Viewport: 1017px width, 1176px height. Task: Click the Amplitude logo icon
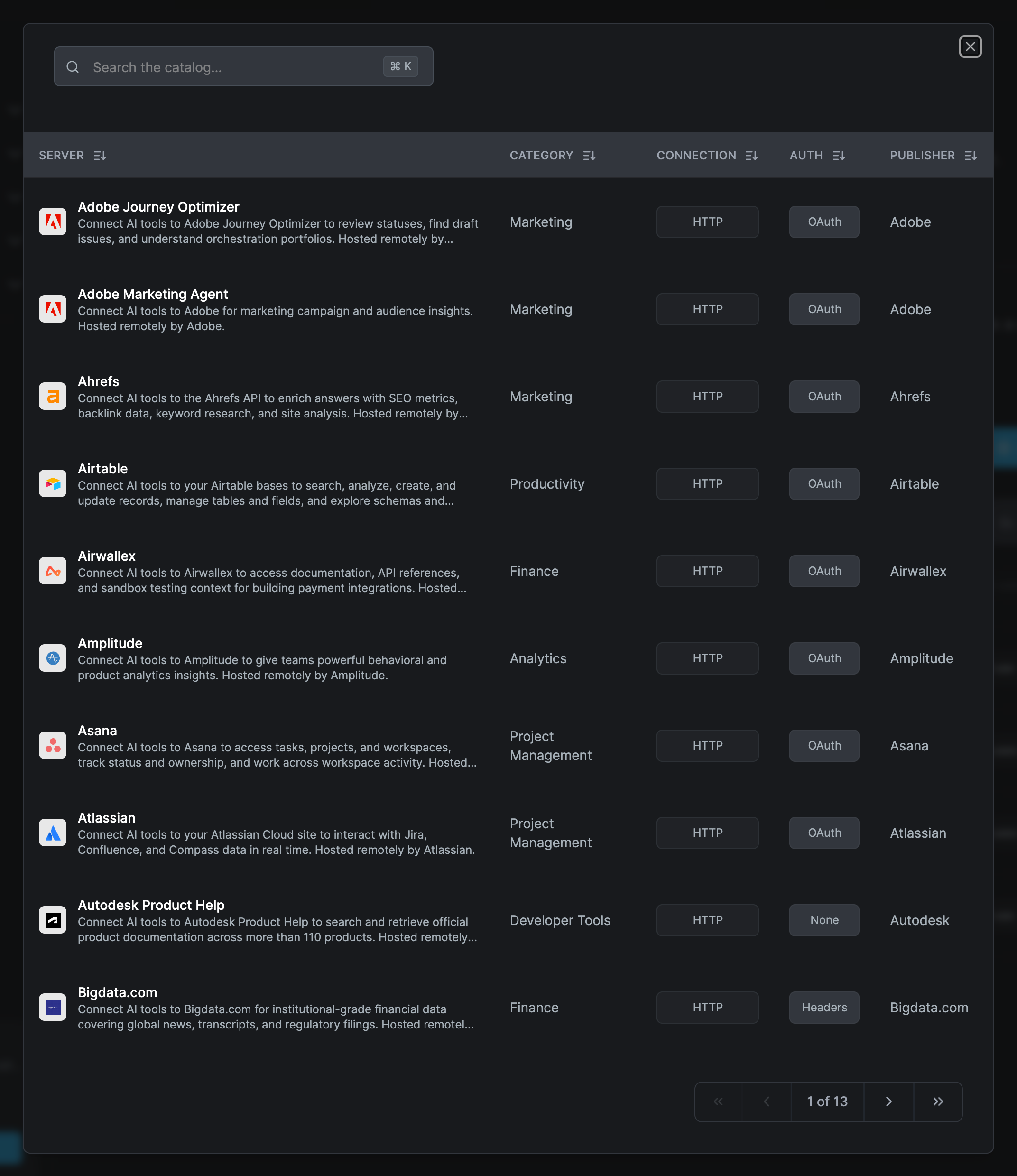pyautogui.click(x=53, y=658)
